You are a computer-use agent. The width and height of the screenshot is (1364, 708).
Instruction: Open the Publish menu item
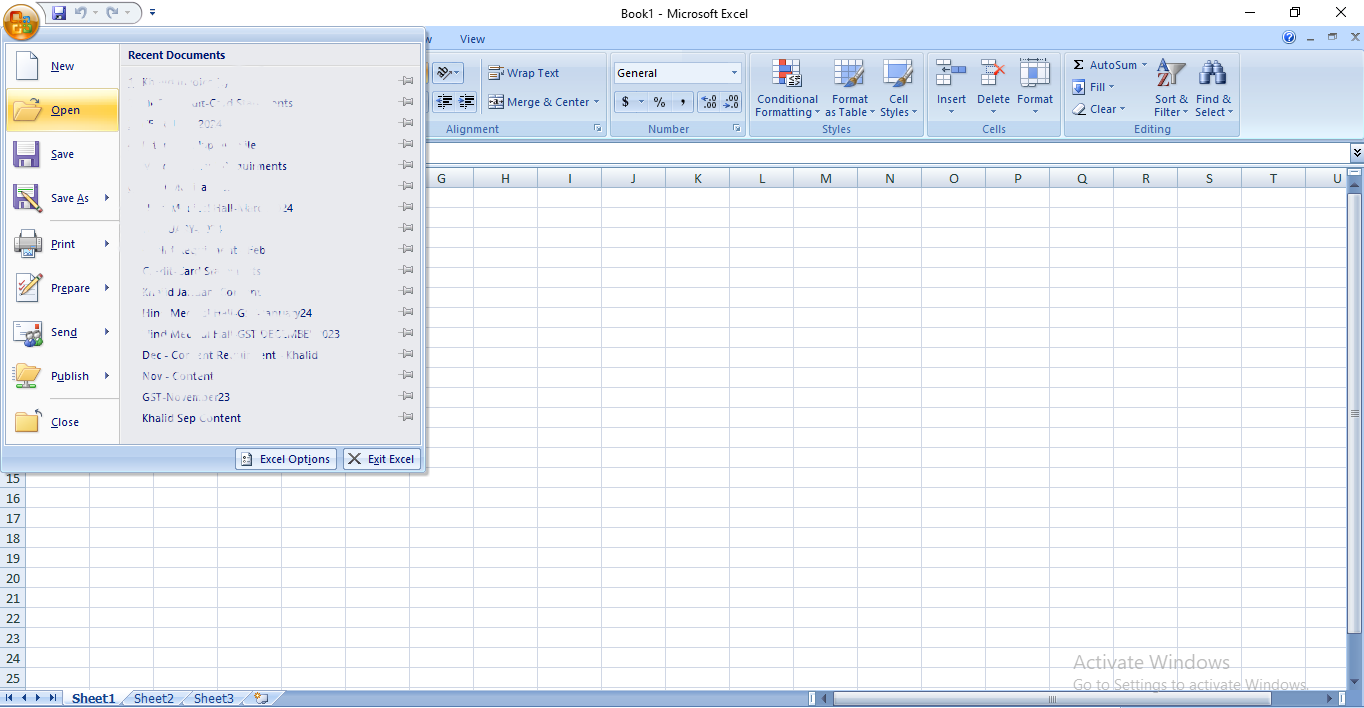click(62, 376)
